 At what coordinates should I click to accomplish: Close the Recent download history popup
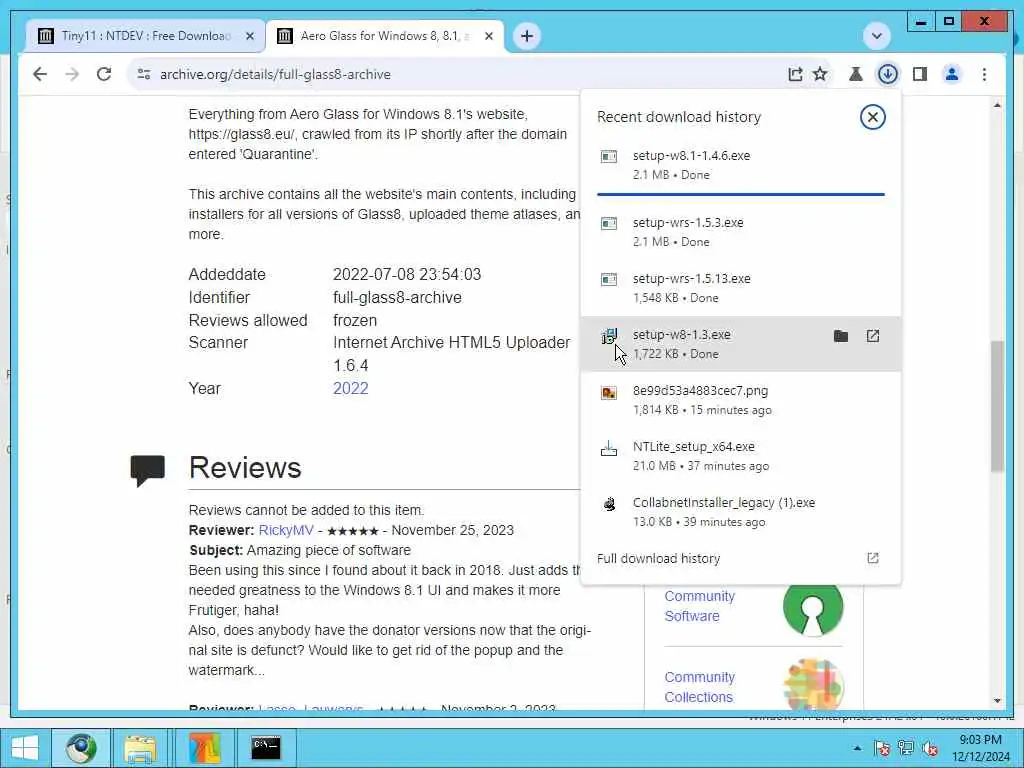point(872,118)
